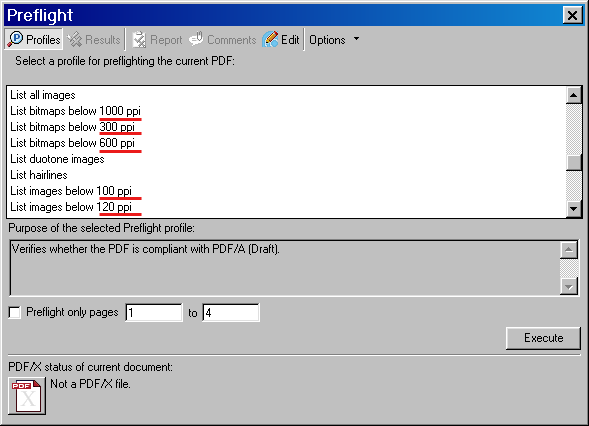Viewport: 589px width, 426px height.
Task: Click the end page field containing 4
Action: click(231, 313)
